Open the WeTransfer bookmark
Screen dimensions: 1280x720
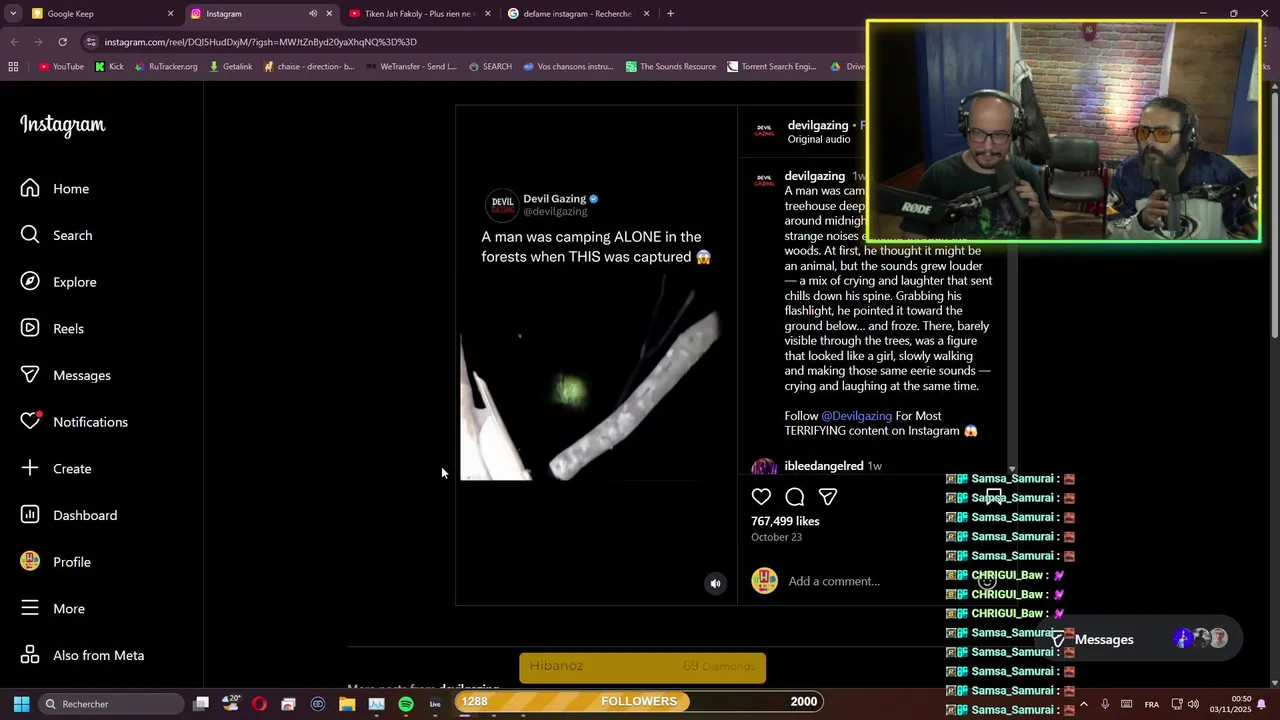pyautogui.click(x=411, y=67)
